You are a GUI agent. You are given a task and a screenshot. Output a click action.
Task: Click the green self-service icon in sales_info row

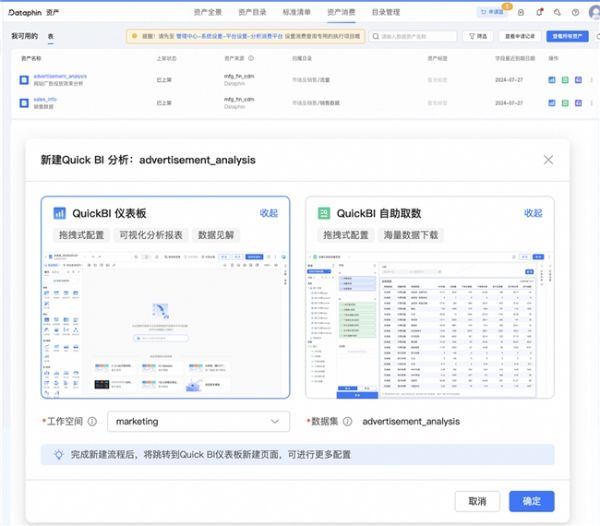click(x=565, y=103)
